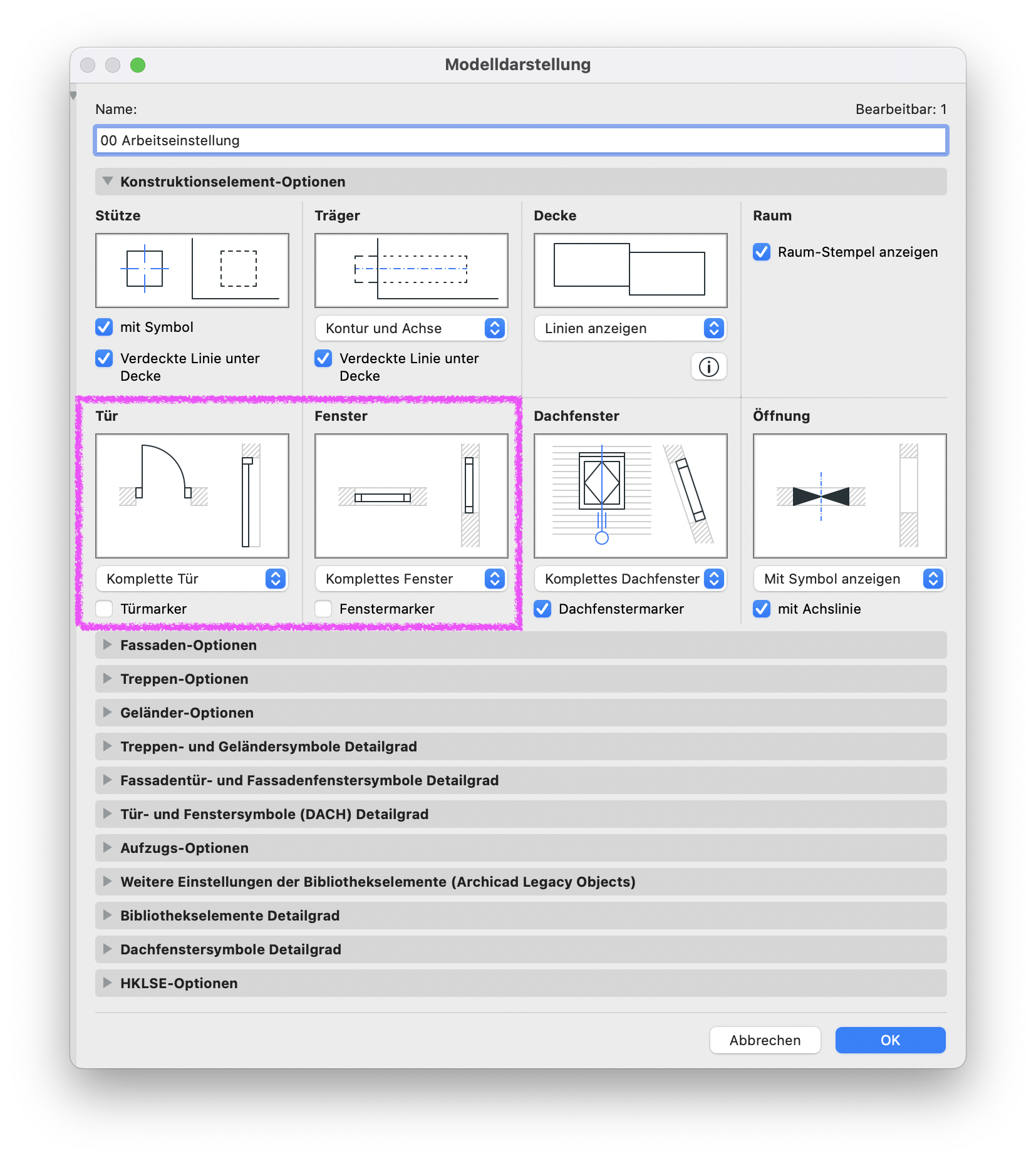Image resolution: width=1036 pixels, height=1161 pixels.
Task: Expand 'Dachfenstersymbole Detailgrad' section
Action: (x=521, y=949)
